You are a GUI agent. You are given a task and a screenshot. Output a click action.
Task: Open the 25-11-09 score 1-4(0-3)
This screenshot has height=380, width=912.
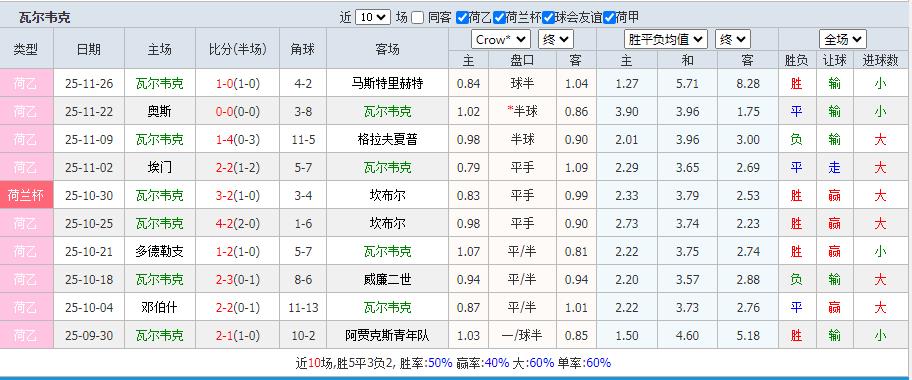237,139
